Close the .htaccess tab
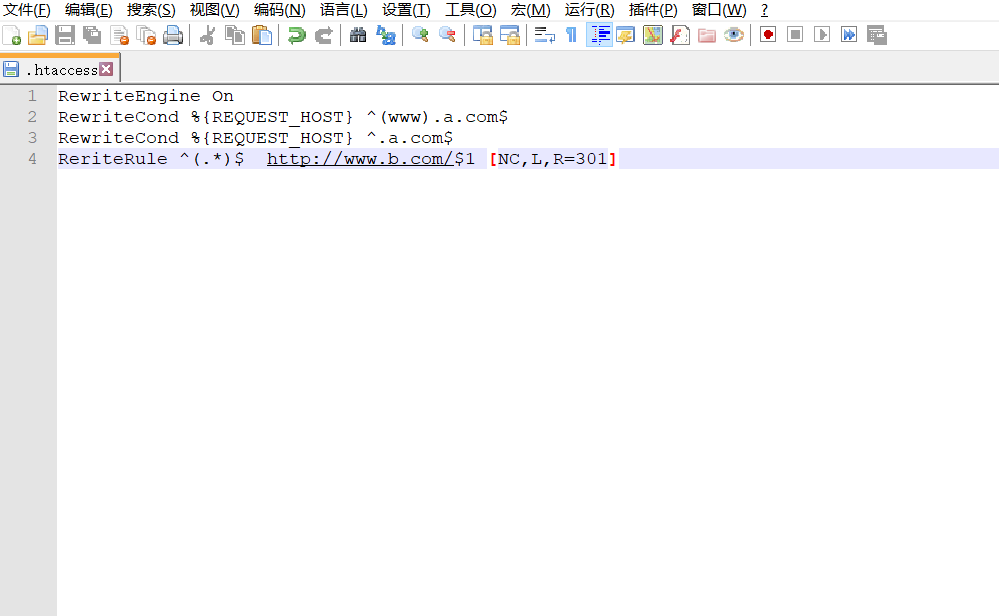Screen dimensions: 999x616 coord(106,69)
